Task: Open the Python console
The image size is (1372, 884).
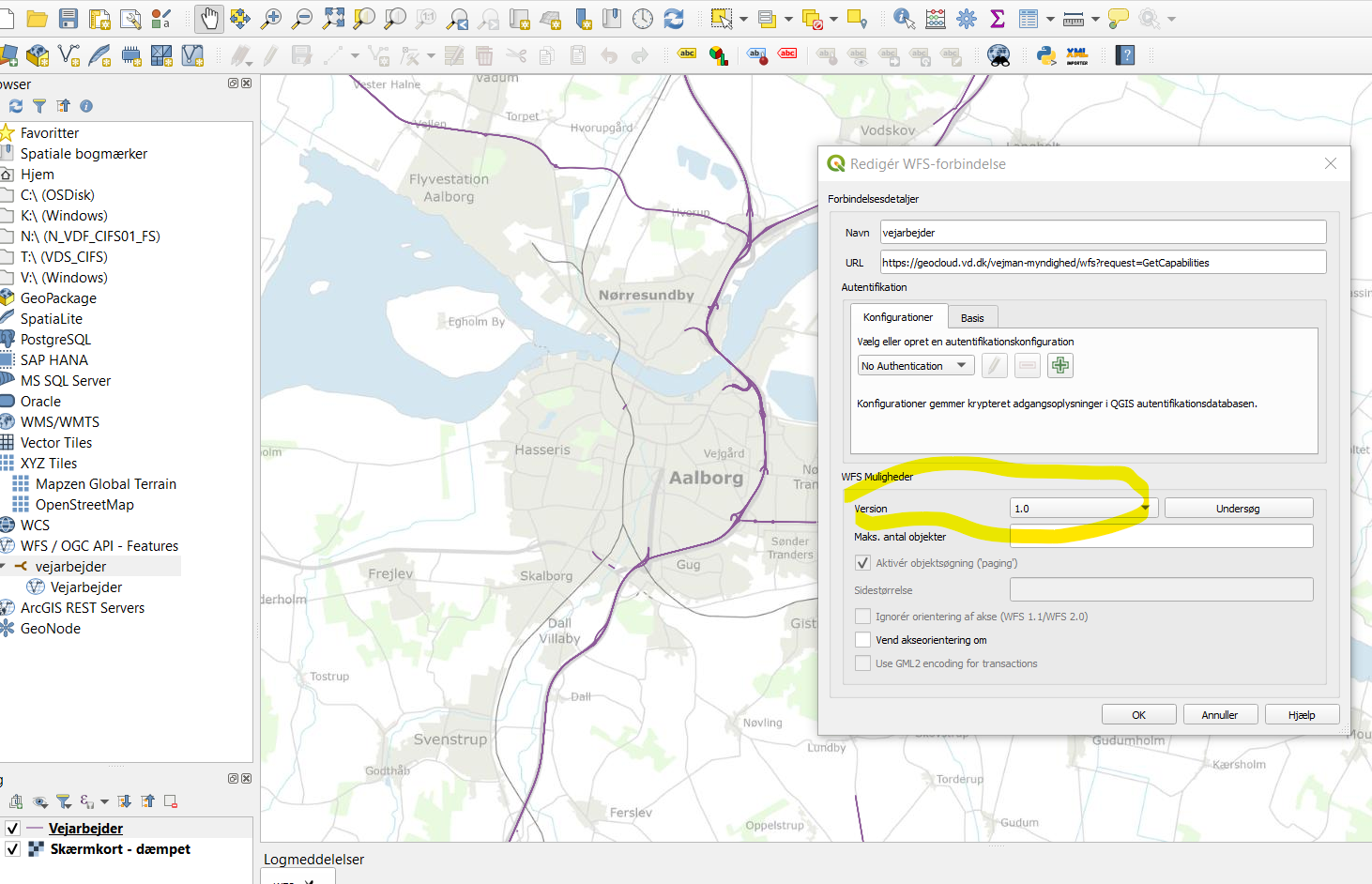Action: (1046, 55)
